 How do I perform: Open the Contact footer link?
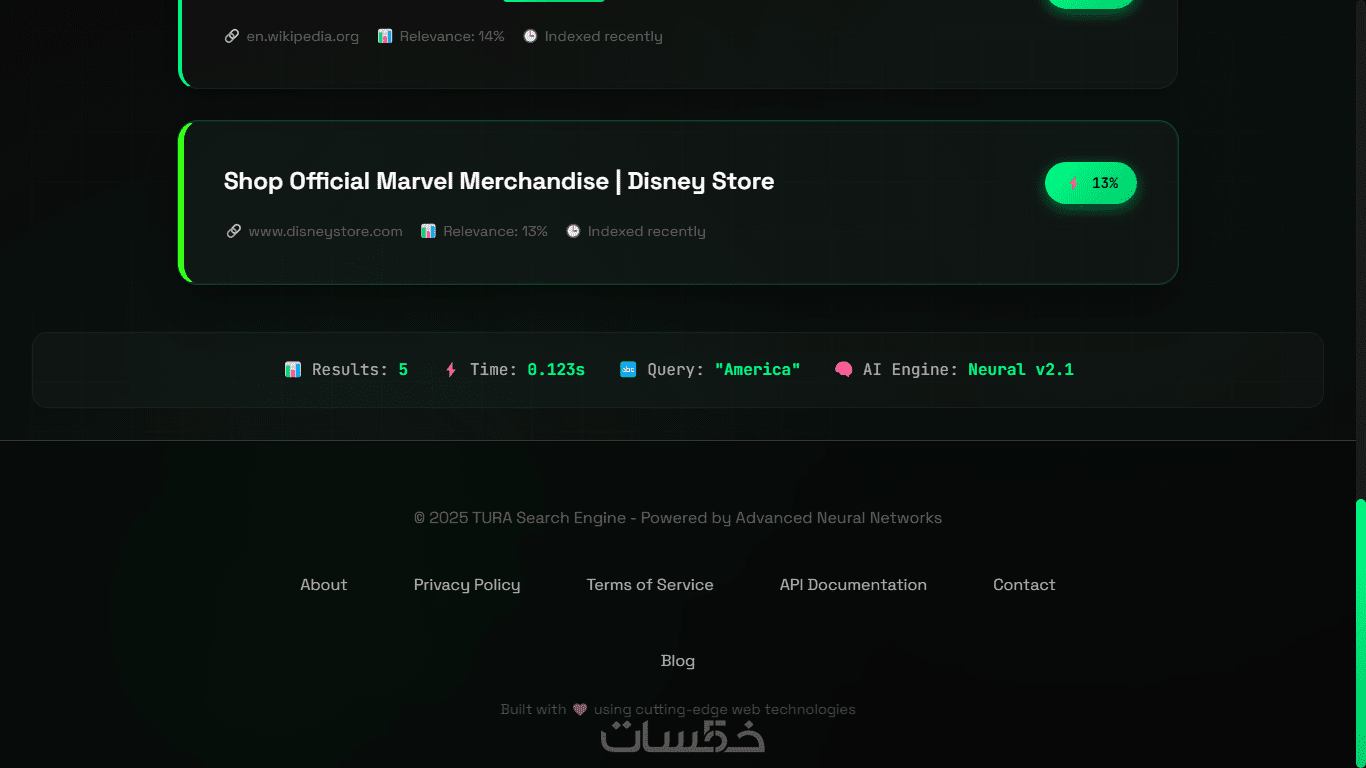(x=1024, y=585)
